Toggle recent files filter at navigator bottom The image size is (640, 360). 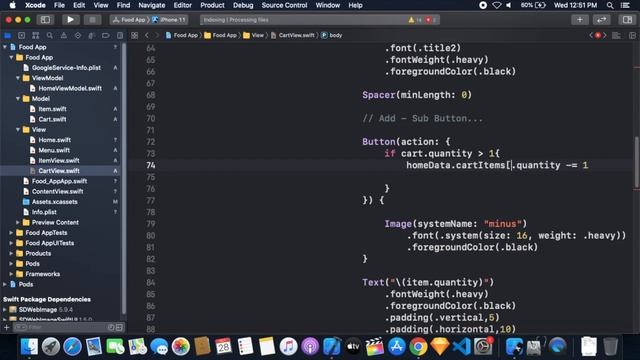coord(111,327)
